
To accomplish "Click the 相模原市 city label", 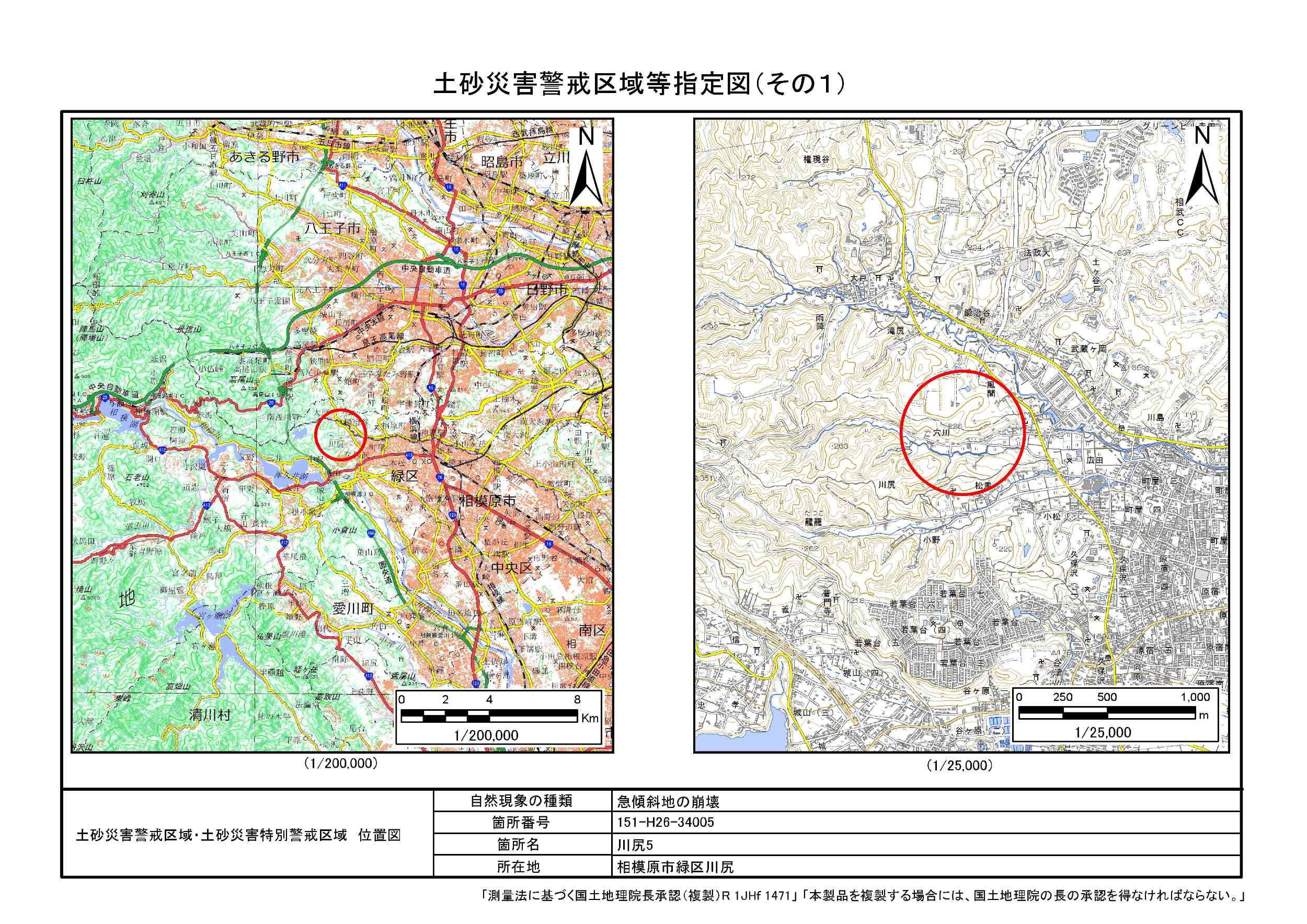I will point(487,501).
